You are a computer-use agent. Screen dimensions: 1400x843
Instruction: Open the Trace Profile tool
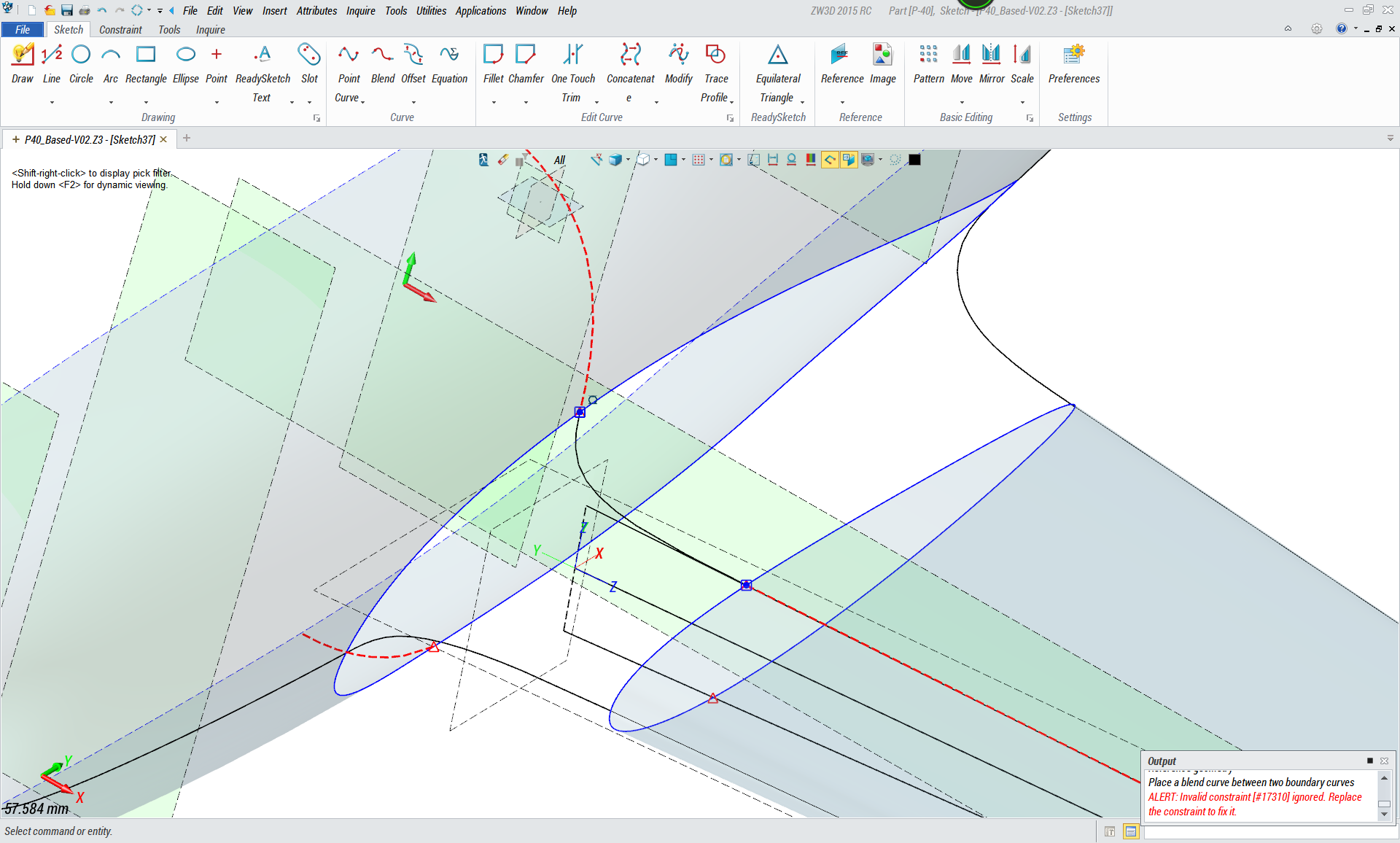[x=715, y=55]
